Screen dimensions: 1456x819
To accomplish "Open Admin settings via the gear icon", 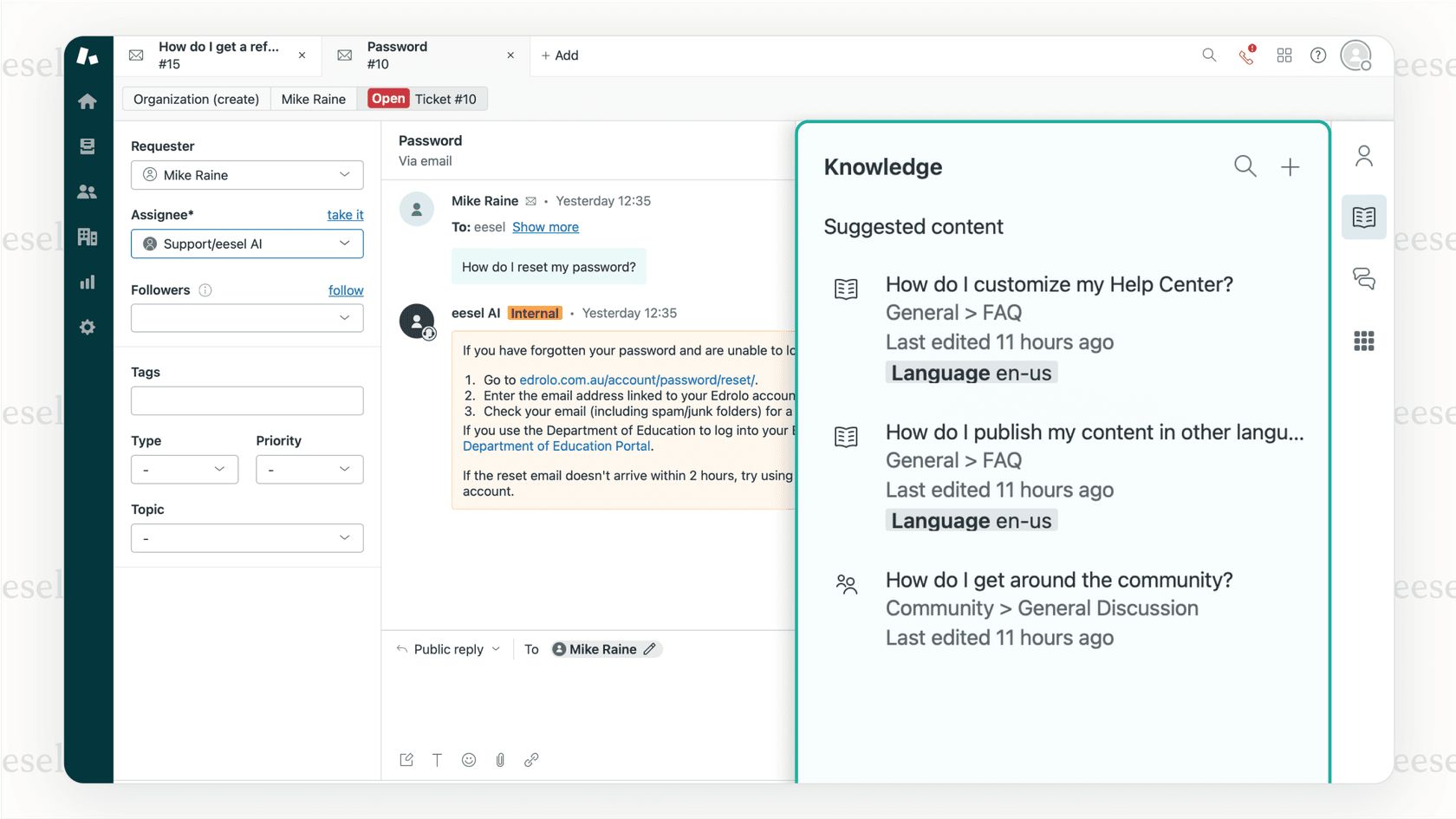I will pos(88,327).
